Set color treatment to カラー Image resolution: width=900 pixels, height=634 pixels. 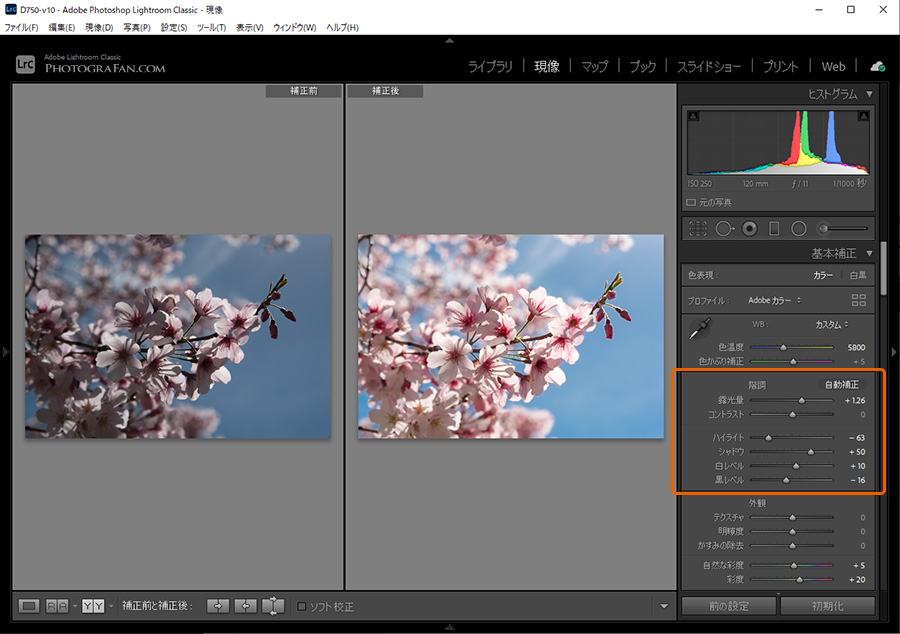[x=823, y=275]
